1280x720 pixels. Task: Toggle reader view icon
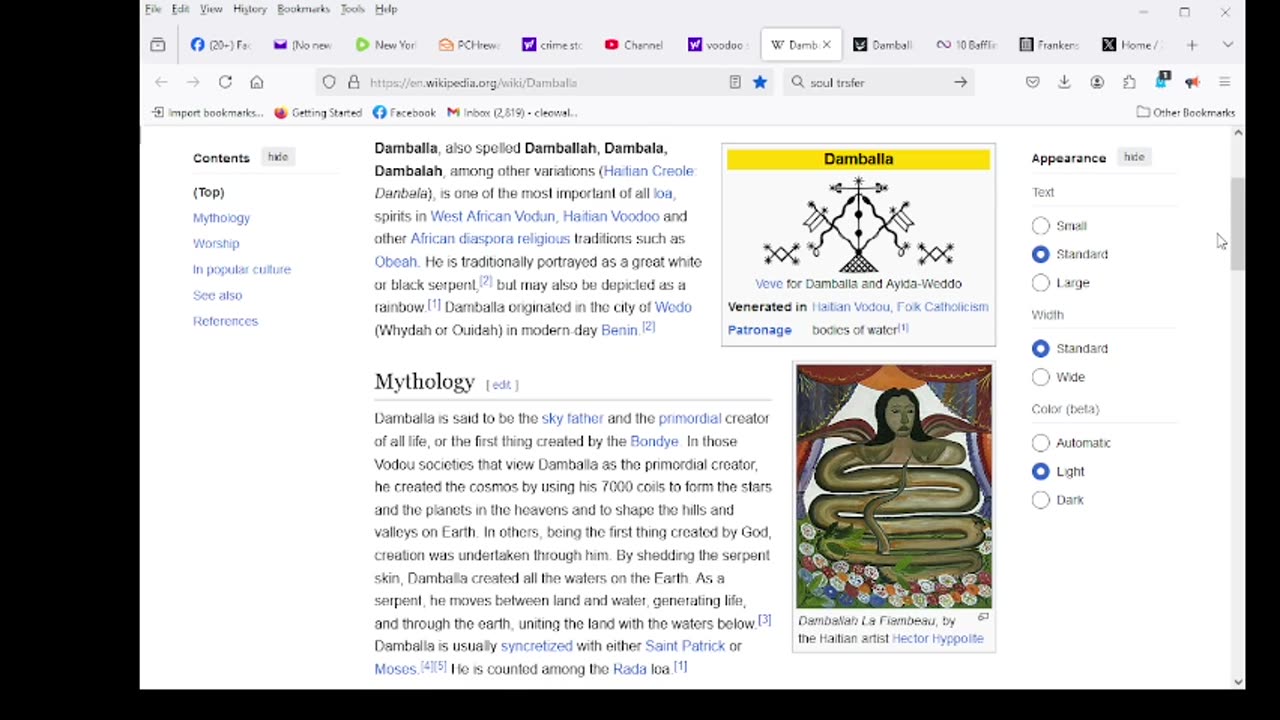point(735,82)
